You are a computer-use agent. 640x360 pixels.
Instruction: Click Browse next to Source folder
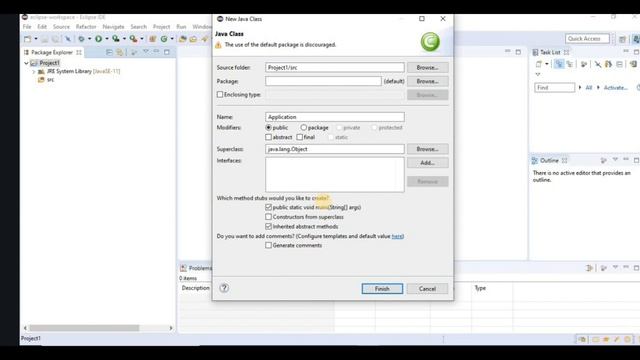[427, 67]
